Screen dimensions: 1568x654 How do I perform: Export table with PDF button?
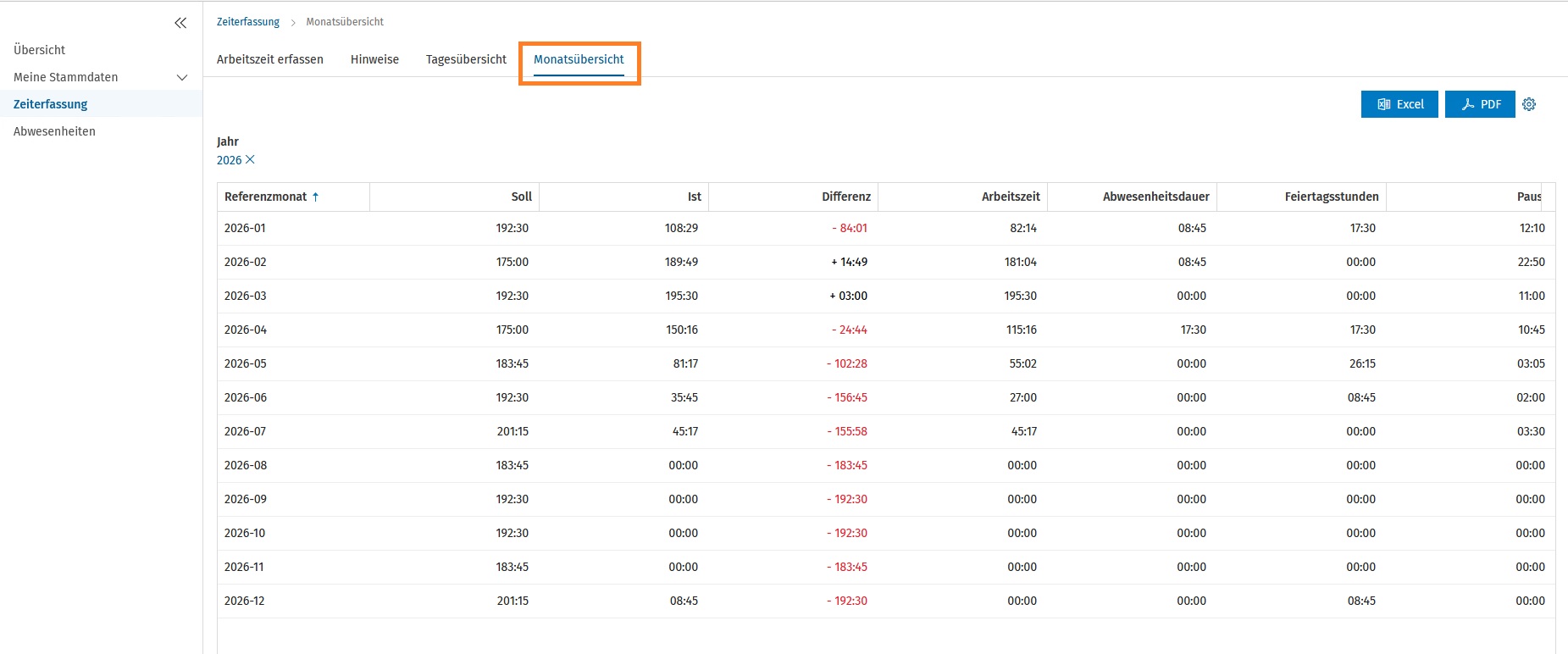[1480, 104]
